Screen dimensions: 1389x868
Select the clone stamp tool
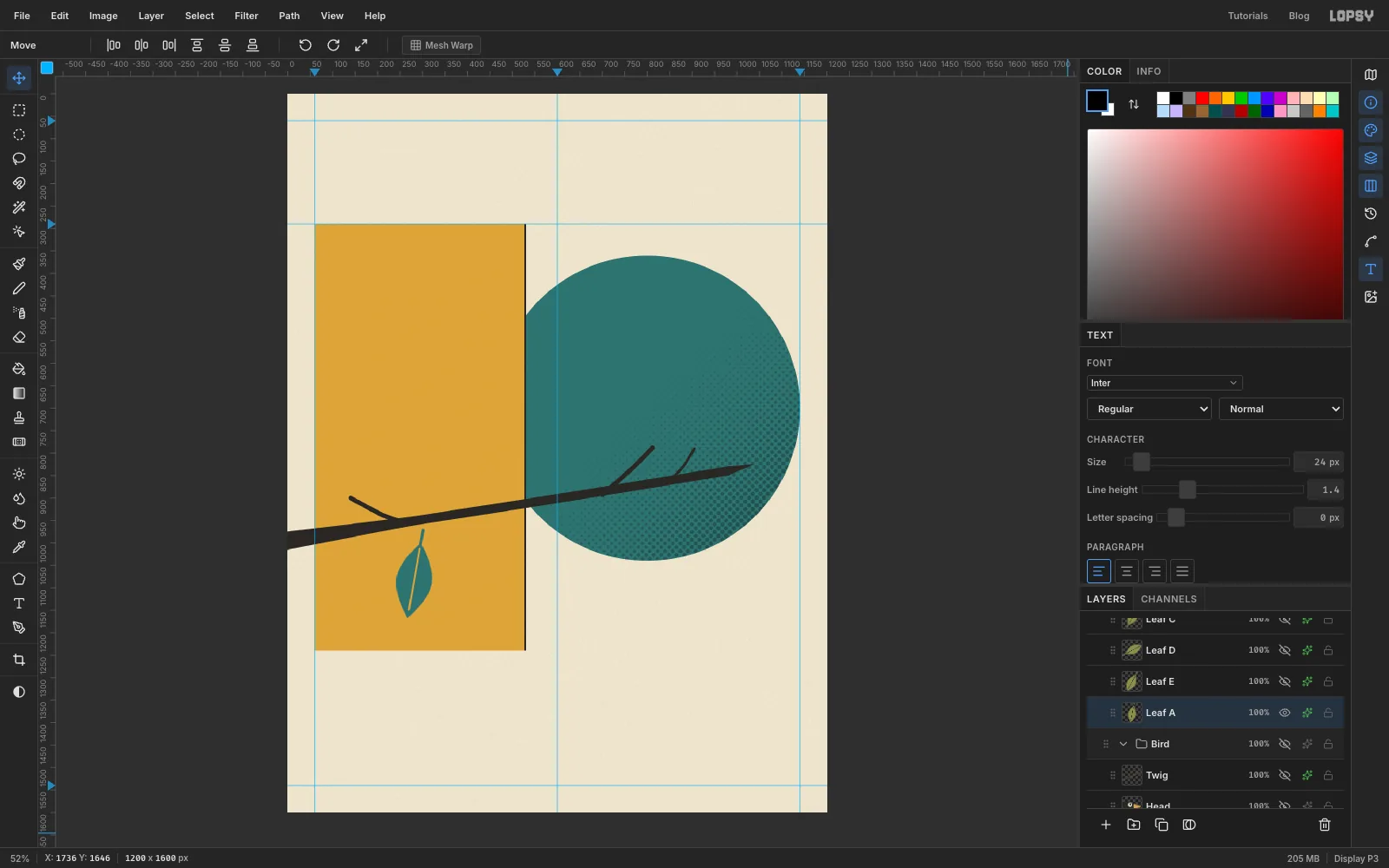coord(19,418)
